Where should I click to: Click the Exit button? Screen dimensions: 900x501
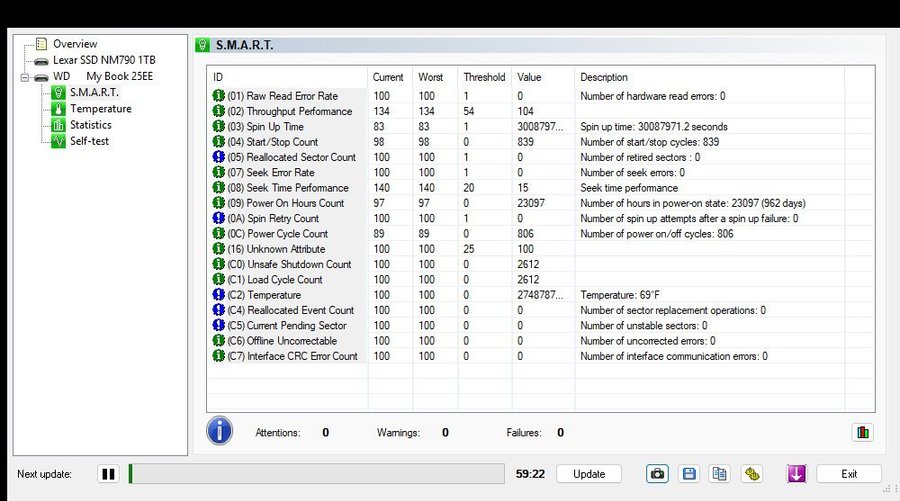(x=848, y=474)
